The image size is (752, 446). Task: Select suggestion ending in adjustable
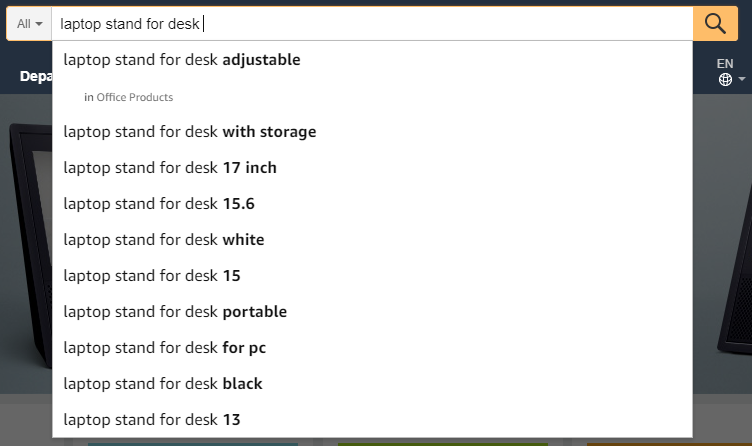pos(182,59)
